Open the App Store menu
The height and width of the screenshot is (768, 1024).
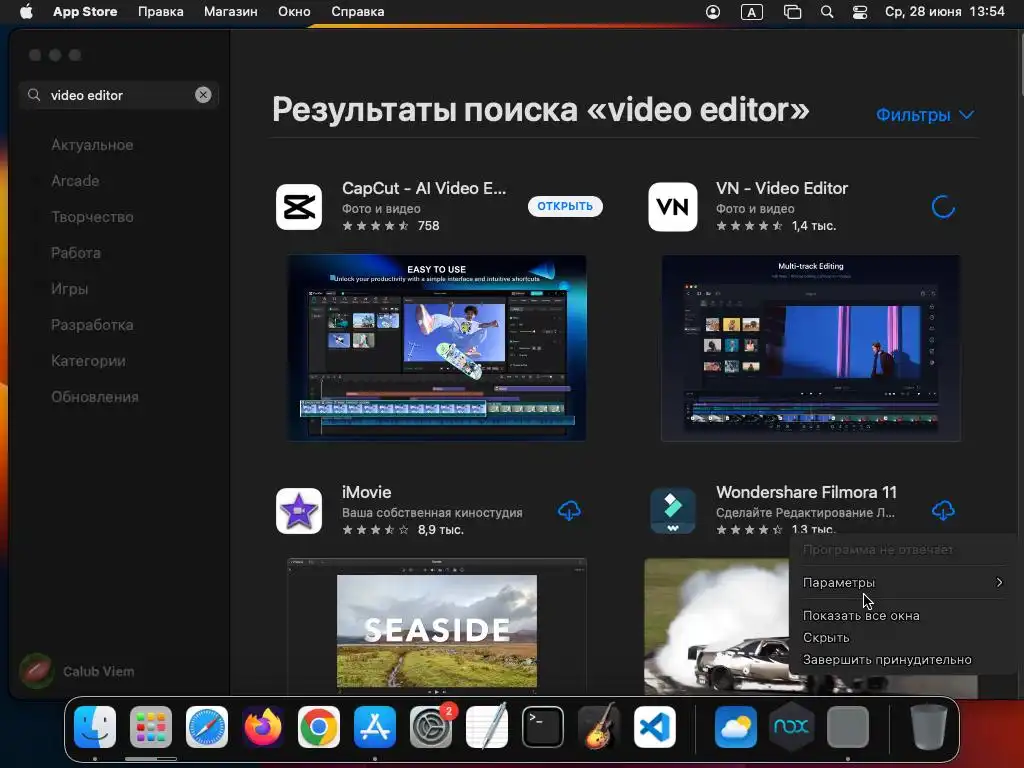tap(85, 12)
